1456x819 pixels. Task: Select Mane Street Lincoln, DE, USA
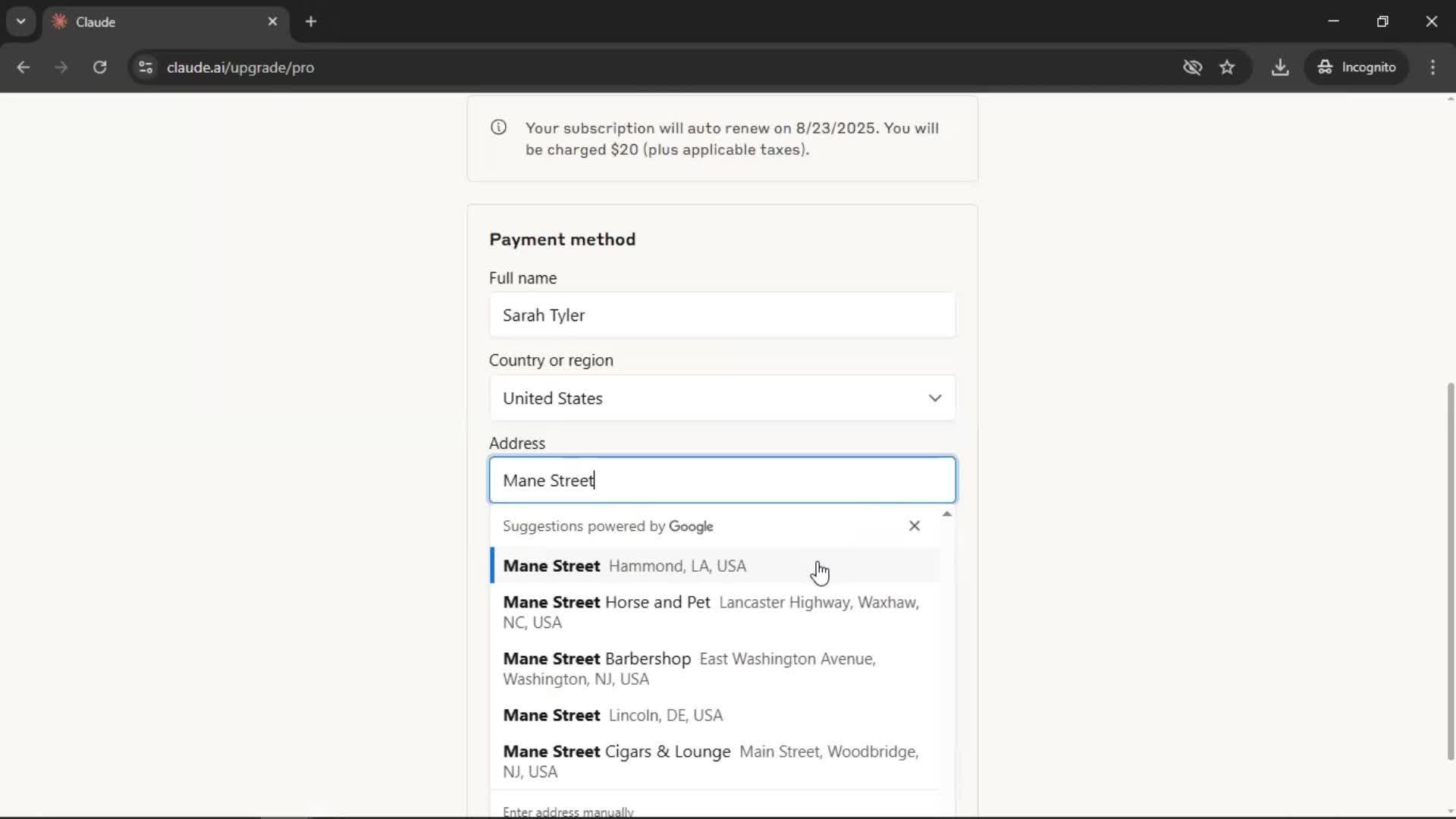[715, 715]
